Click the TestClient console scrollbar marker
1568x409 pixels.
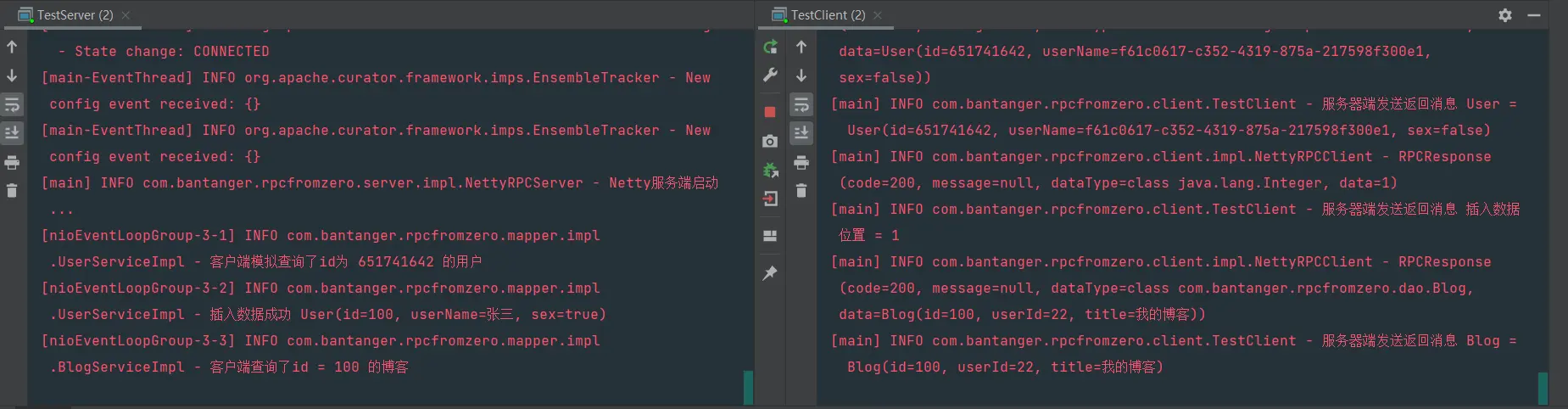[x=1543, y=388]
